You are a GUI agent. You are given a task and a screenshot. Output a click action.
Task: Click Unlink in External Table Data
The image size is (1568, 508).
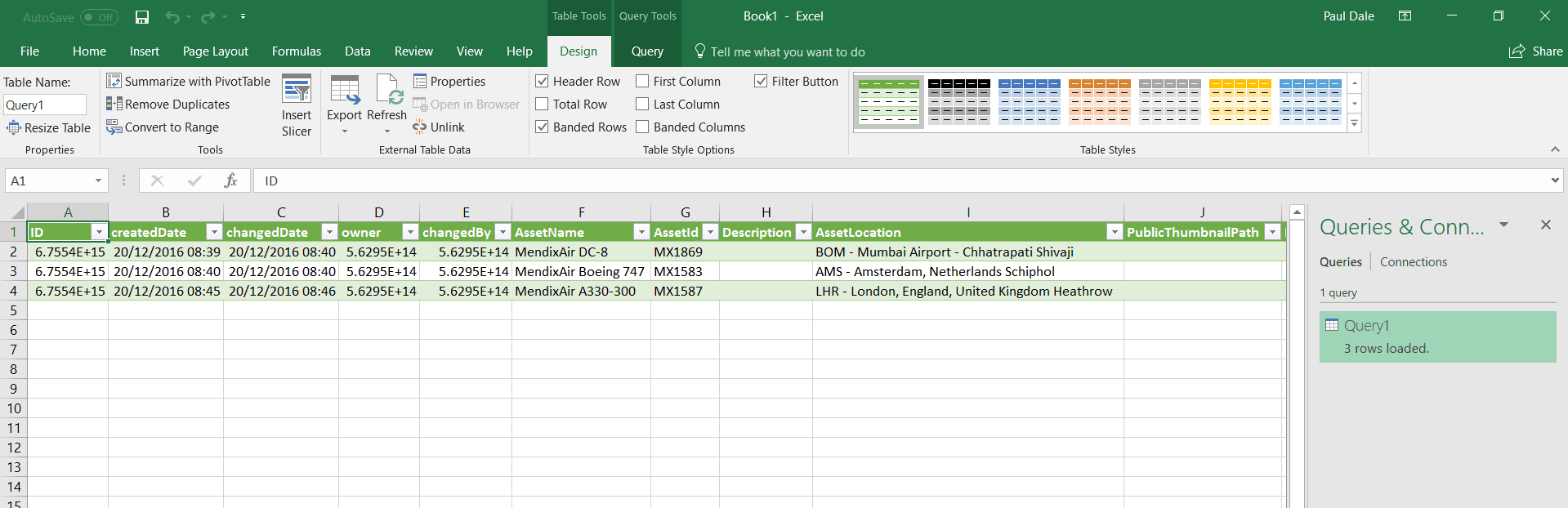click(x=439, y=127)
